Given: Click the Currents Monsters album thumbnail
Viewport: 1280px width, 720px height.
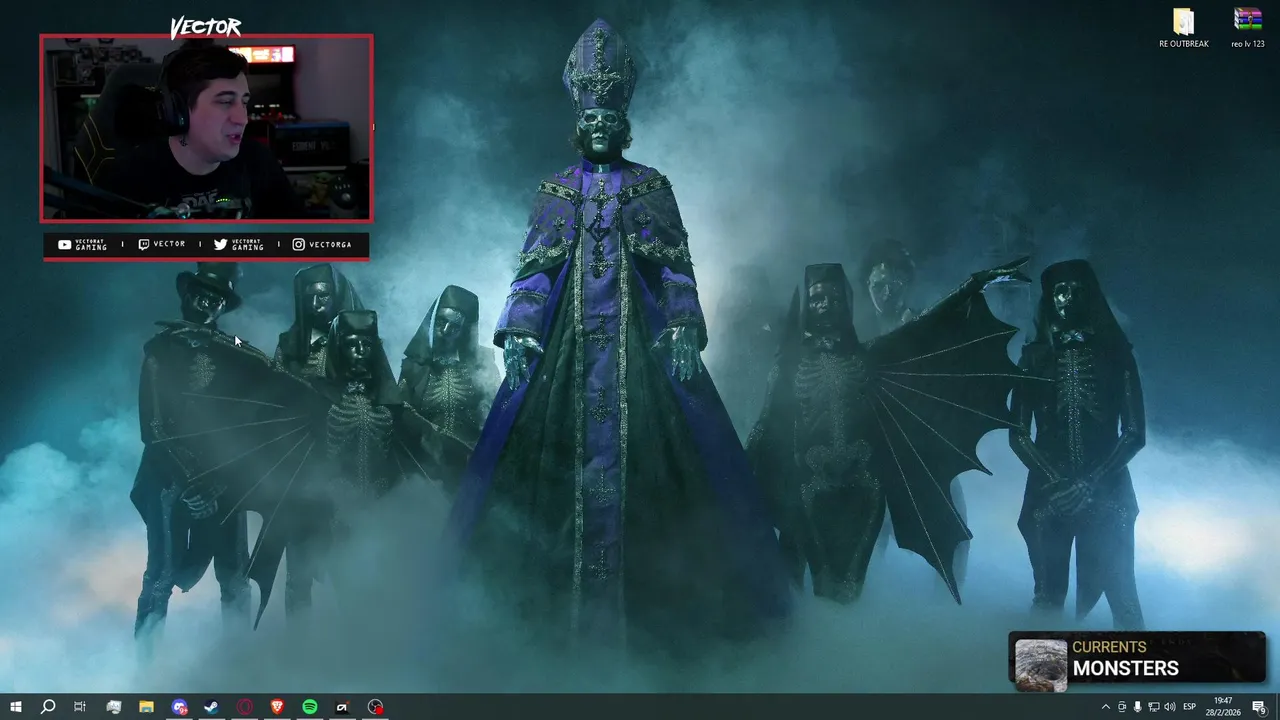Looking at the screenshot, I should 1041,665.
